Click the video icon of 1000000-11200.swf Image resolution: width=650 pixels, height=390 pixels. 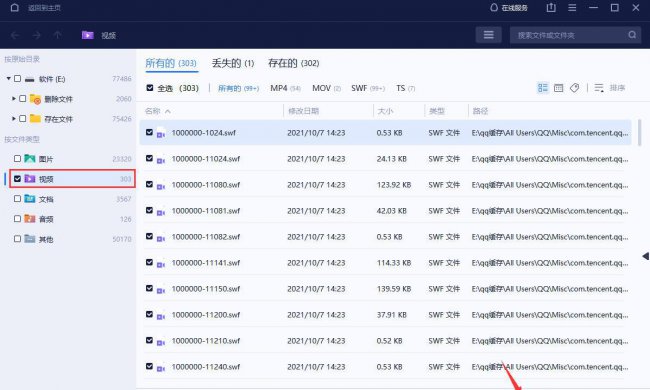(x=161, y=315)
